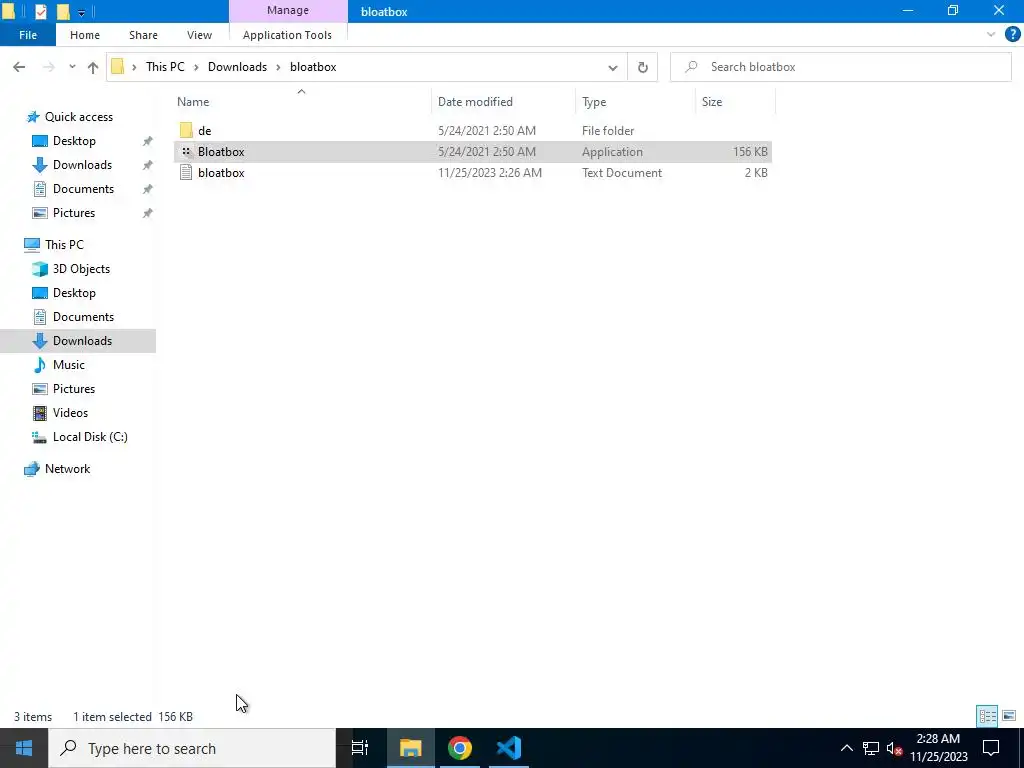Open Task View from the taskbar

coord(360,748)
